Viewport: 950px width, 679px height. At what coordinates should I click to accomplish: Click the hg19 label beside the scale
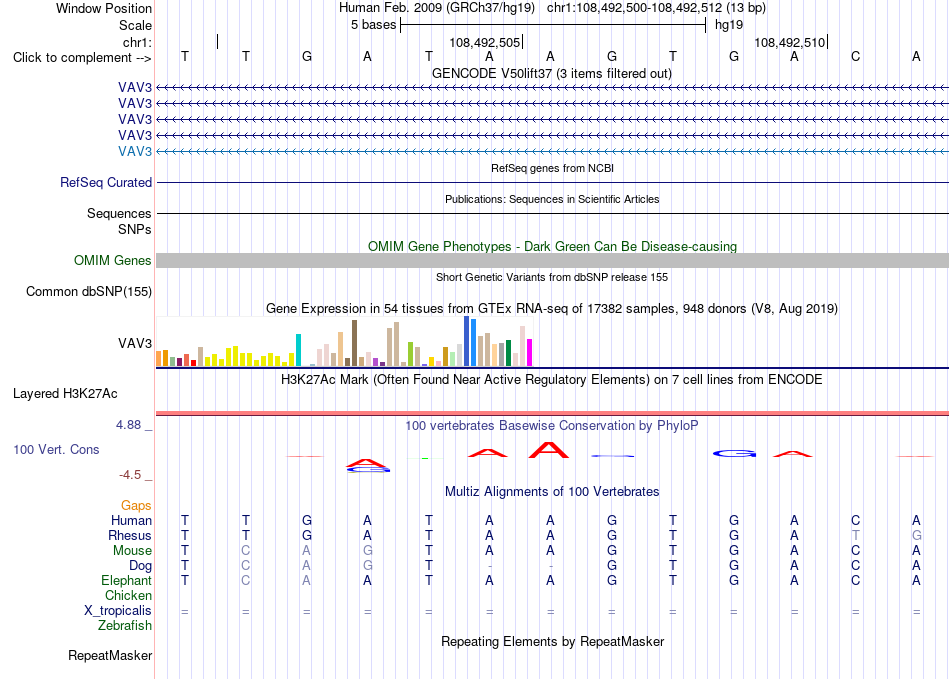[x=729, y=25]
